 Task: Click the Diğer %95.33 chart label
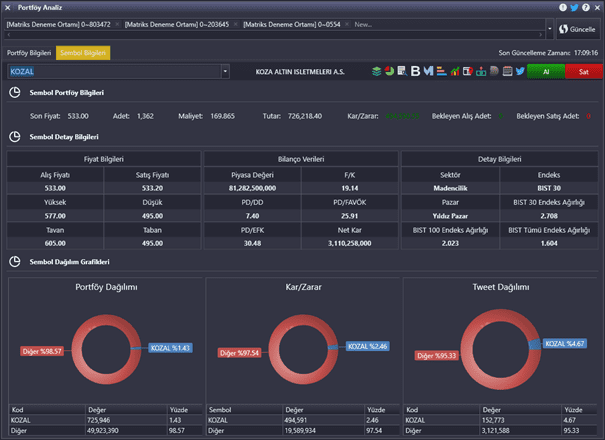437,355
